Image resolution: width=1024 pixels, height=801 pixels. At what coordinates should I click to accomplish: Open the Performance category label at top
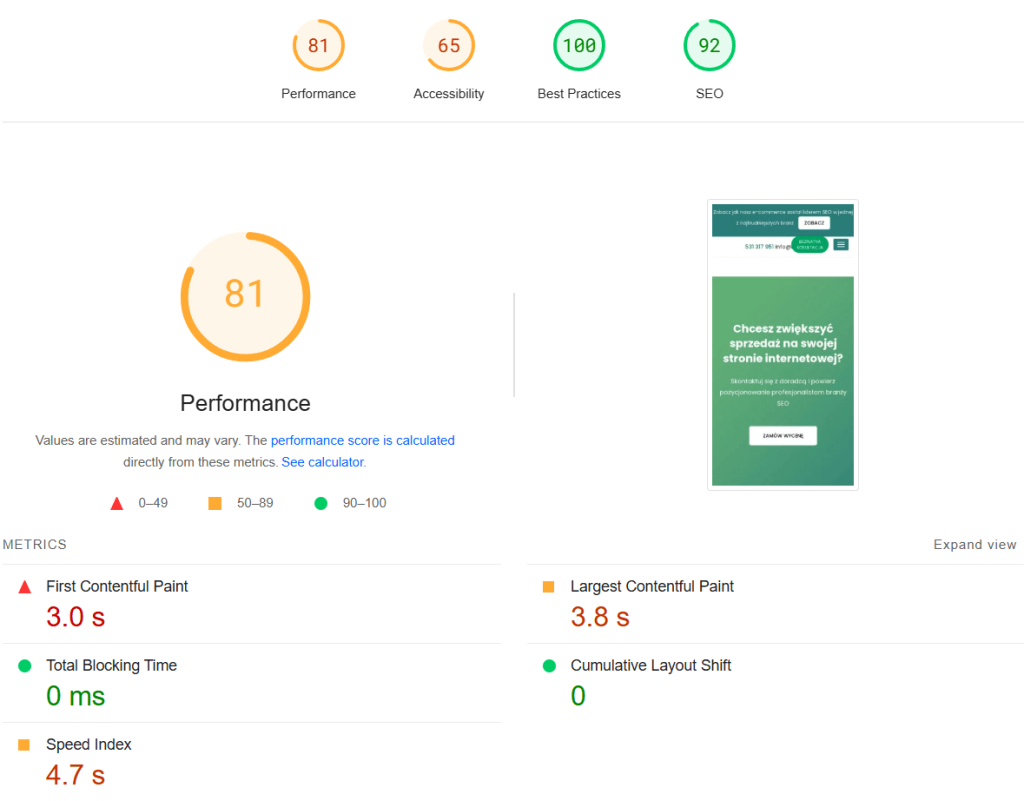click(318, 94)
